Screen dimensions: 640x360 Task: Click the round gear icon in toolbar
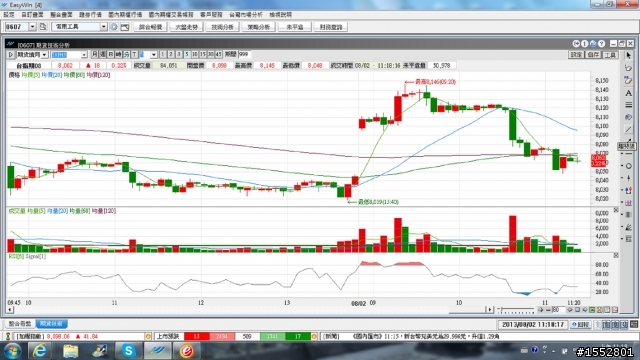click(114, 27)
